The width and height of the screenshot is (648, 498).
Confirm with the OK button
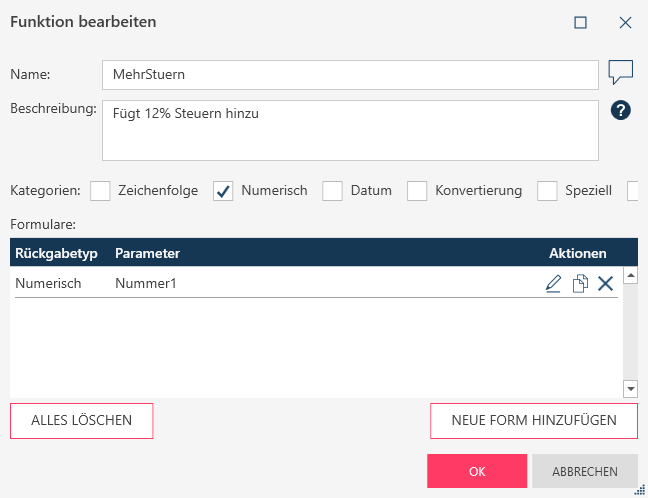(x=477, y=472)
